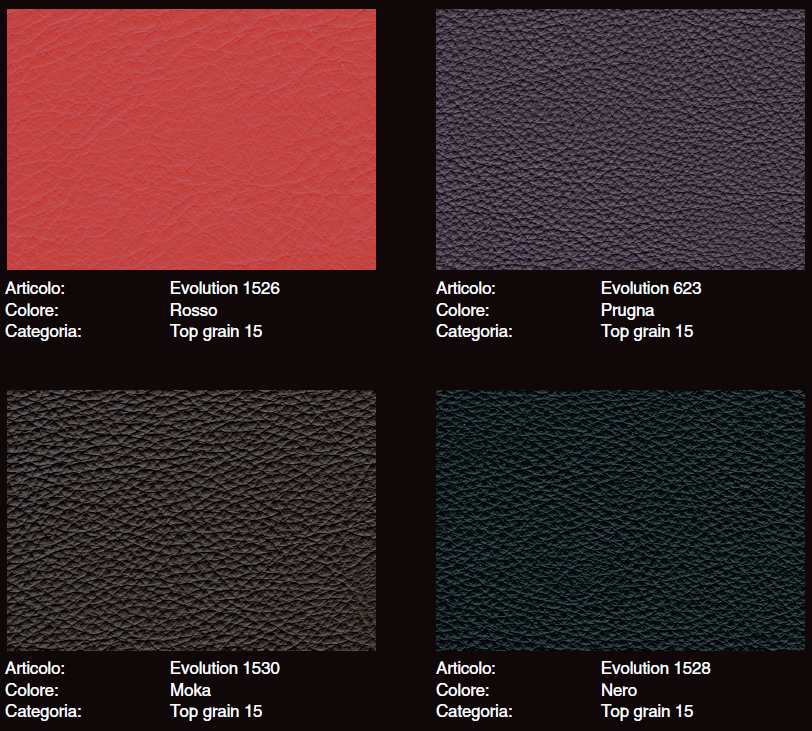Click the colour name 'Moka'
The width and height of the screenshot is (812, 731).
pyautogui.click(x=191, y=690)
